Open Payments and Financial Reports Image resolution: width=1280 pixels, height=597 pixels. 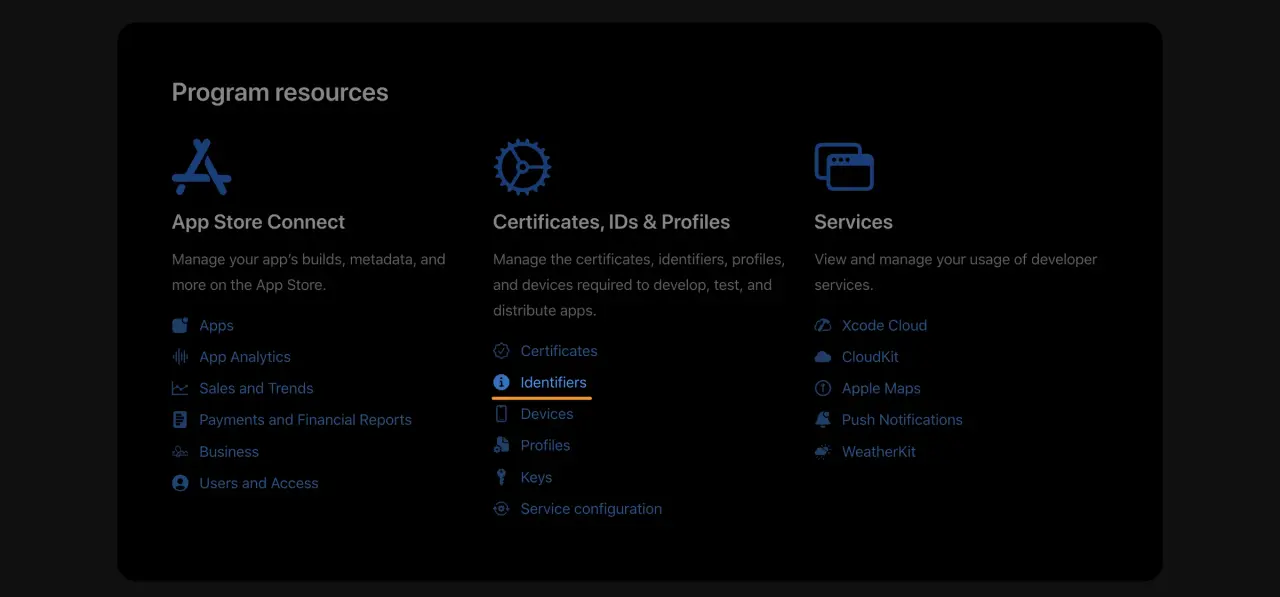tap(305, 420)
